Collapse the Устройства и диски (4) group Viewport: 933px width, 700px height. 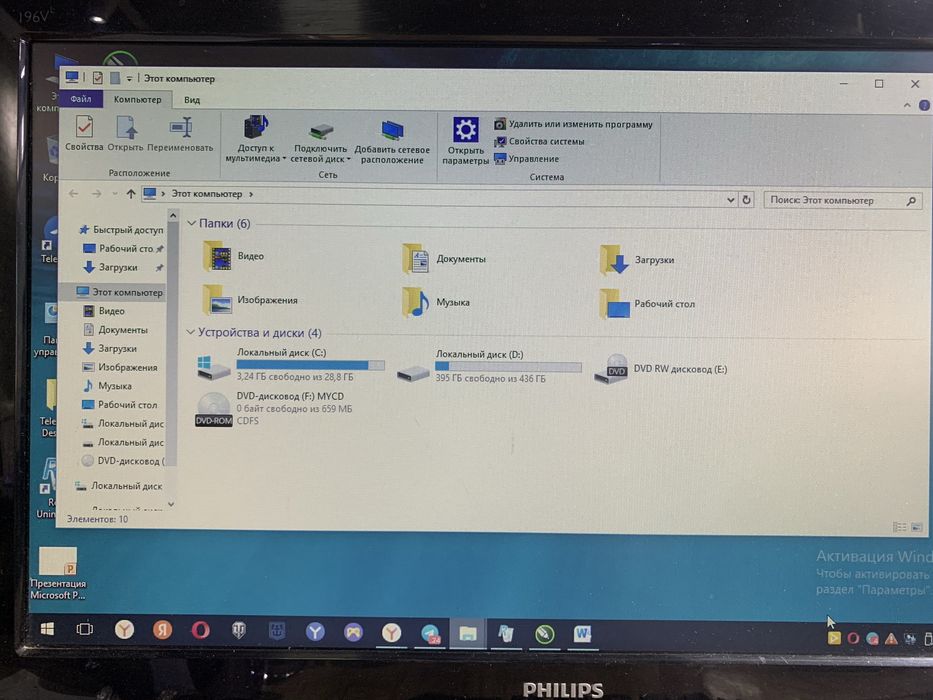tap(190, 332)
